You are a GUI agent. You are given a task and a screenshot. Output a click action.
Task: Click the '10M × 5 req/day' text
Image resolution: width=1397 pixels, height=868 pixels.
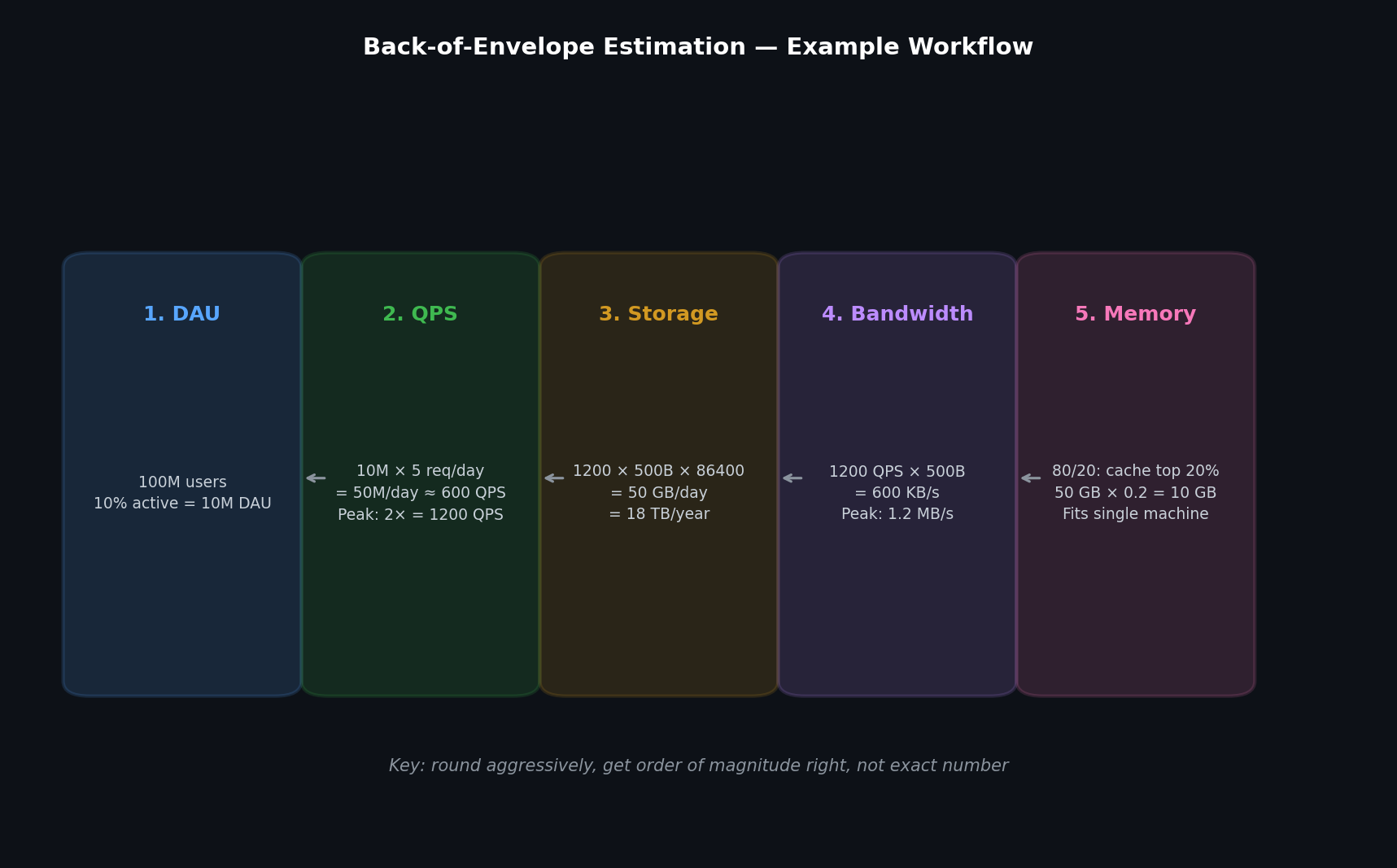tap(421, 471)
